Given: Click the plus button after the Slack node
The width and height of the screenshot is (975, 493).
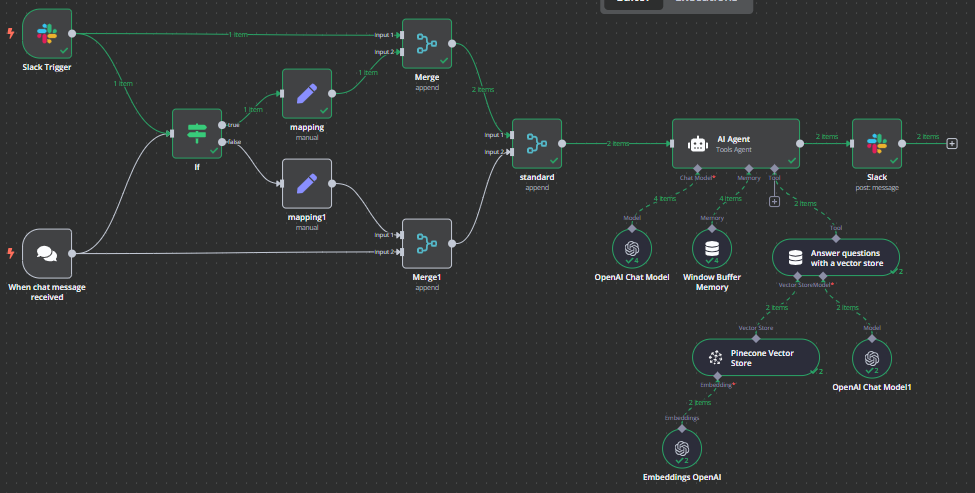Looking at the screenshot, I should click(x=951, y=143).
